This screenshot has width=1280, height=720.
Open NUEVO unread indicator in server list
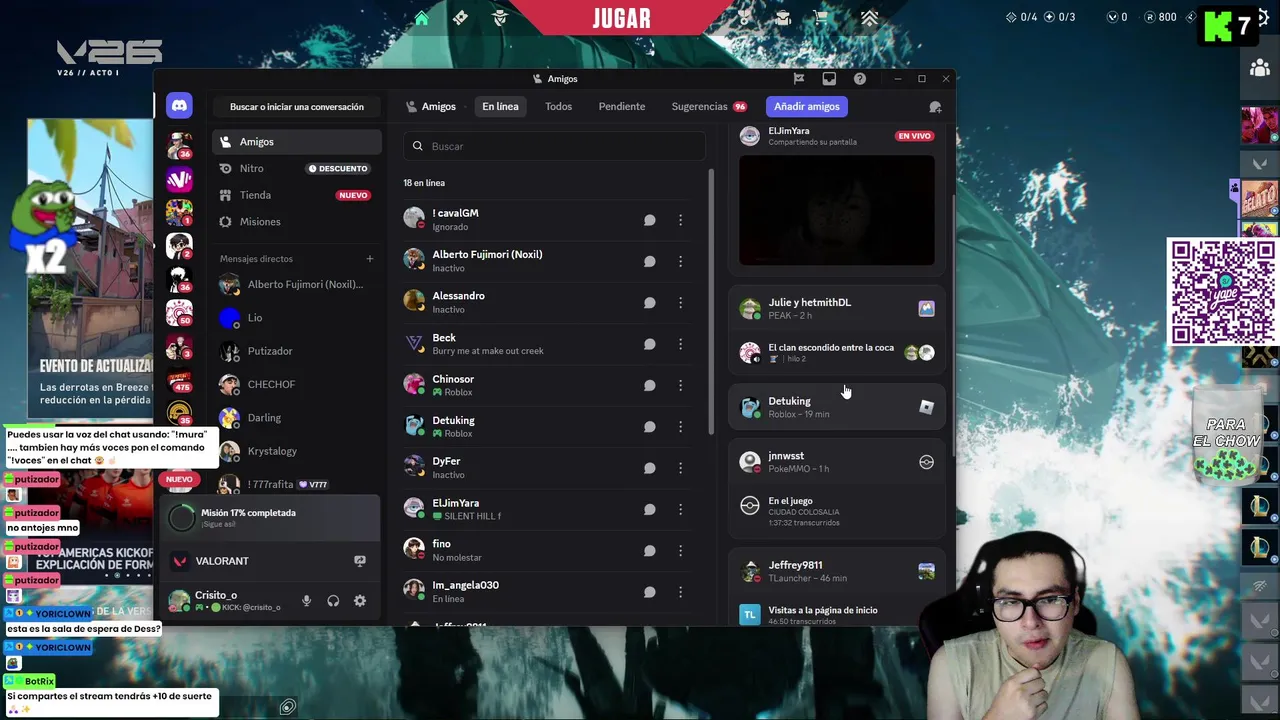pyautogui.click(x=179, y=479)
